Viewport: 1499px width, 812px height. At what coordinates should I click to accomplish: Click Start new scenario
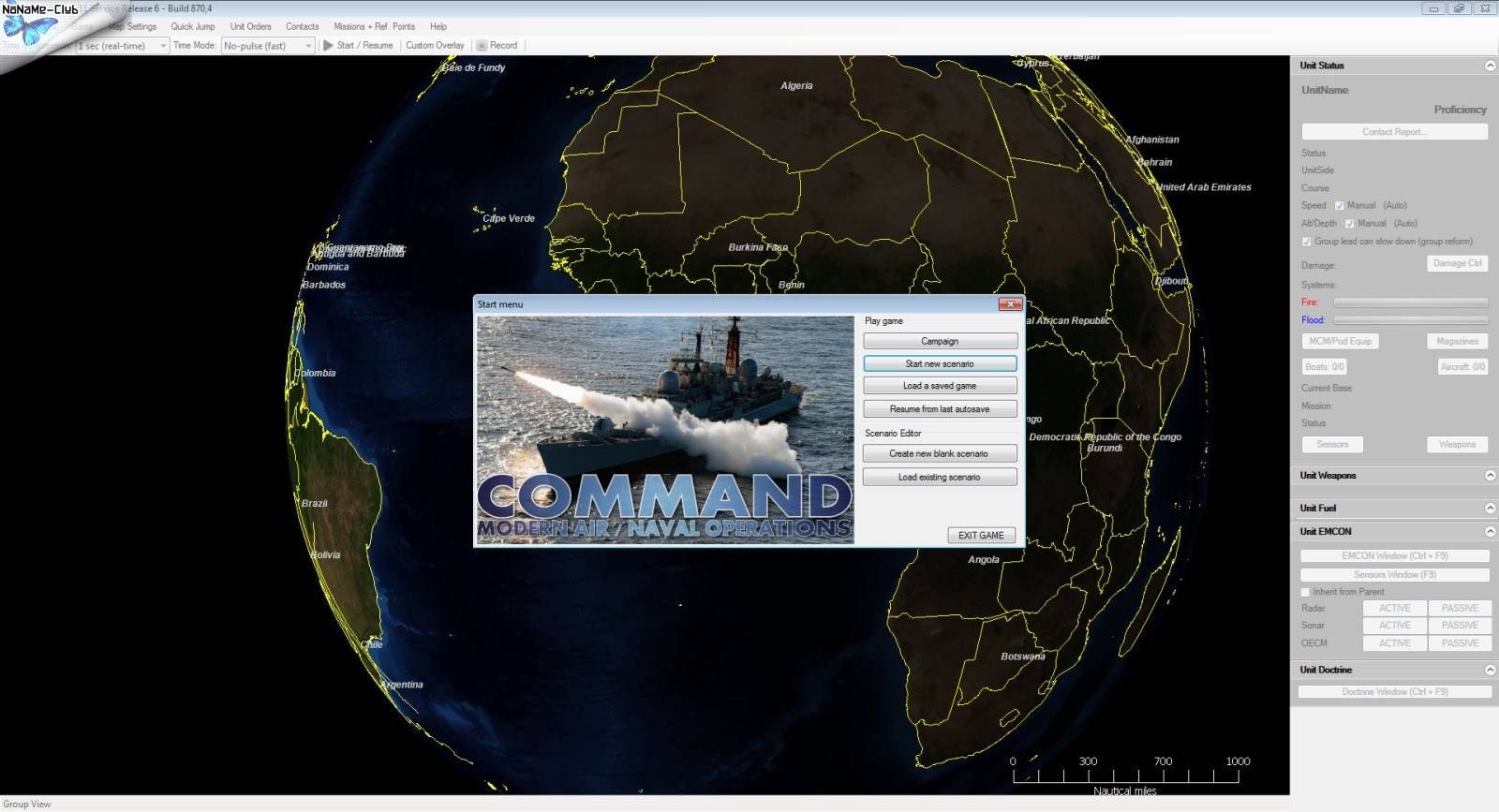940,364
